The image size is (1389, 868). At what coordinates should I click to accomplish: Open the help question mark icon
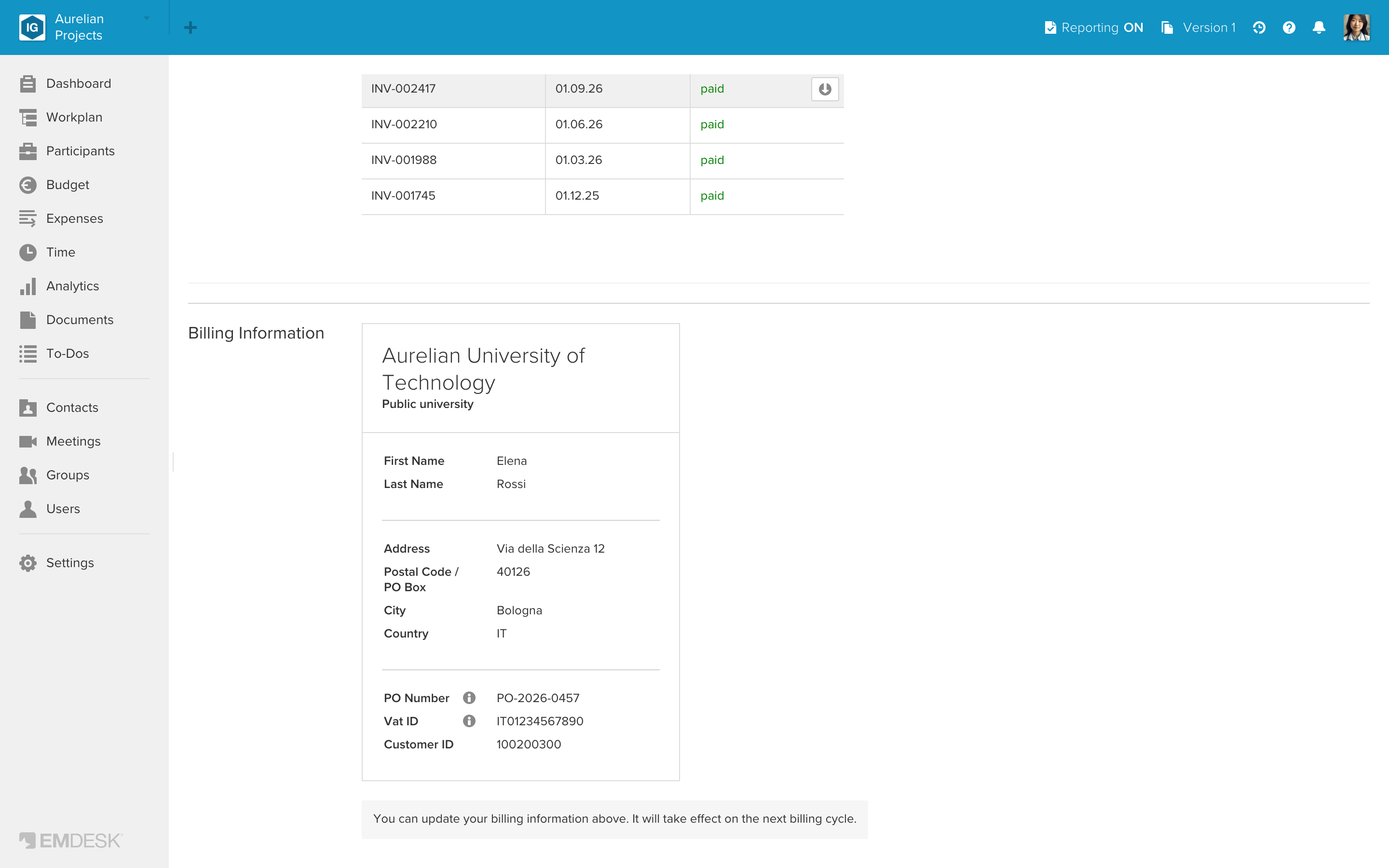pos(1289,27)
